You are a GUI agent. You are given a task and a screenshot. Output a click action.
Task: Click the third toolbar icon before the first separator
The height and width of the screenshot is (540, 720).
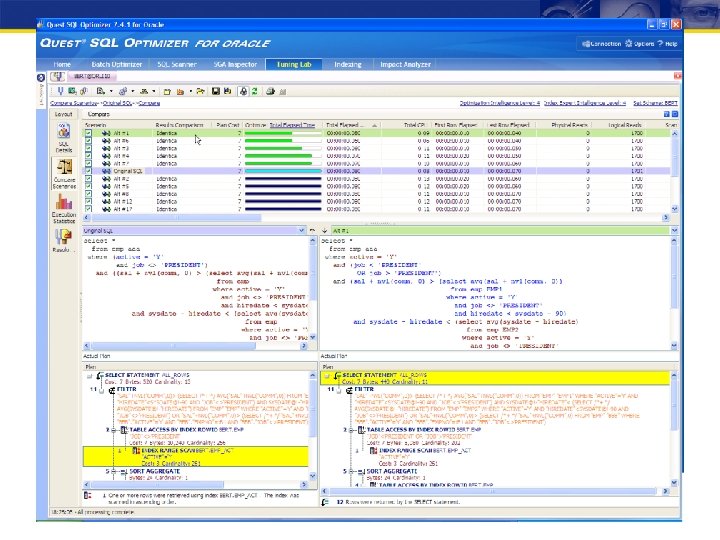(x=84, y=91)
